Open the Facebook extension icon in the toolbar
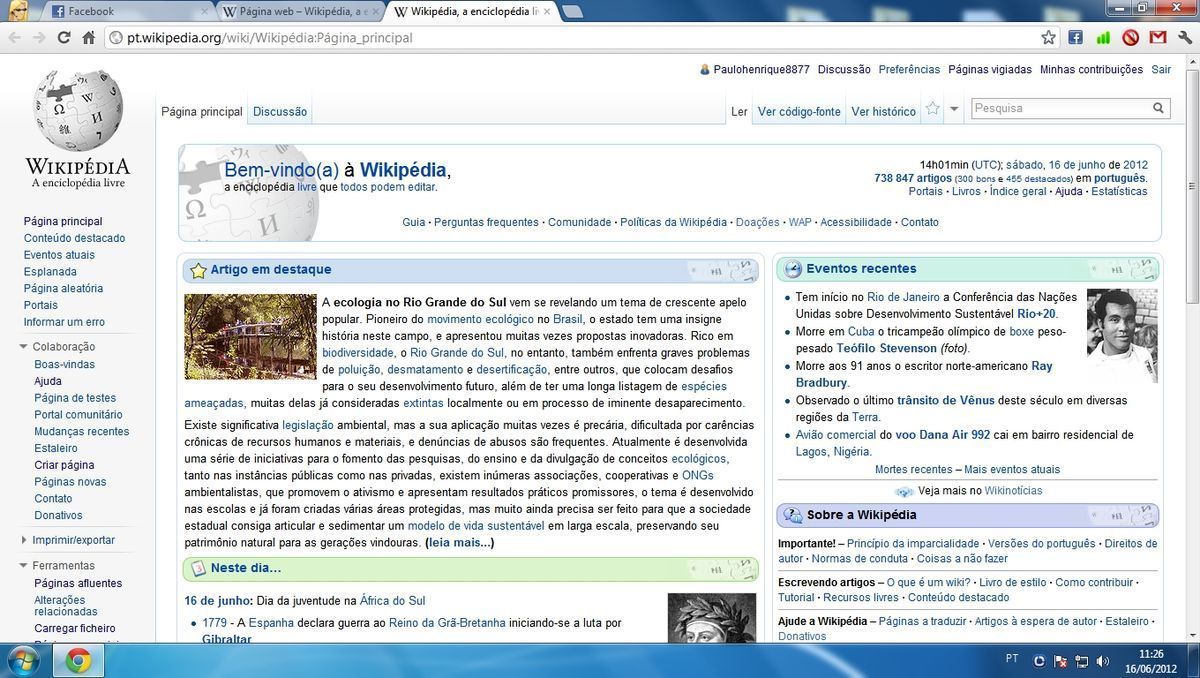The width and height of the screenshot is (1200, 678). pos(1076,37)
